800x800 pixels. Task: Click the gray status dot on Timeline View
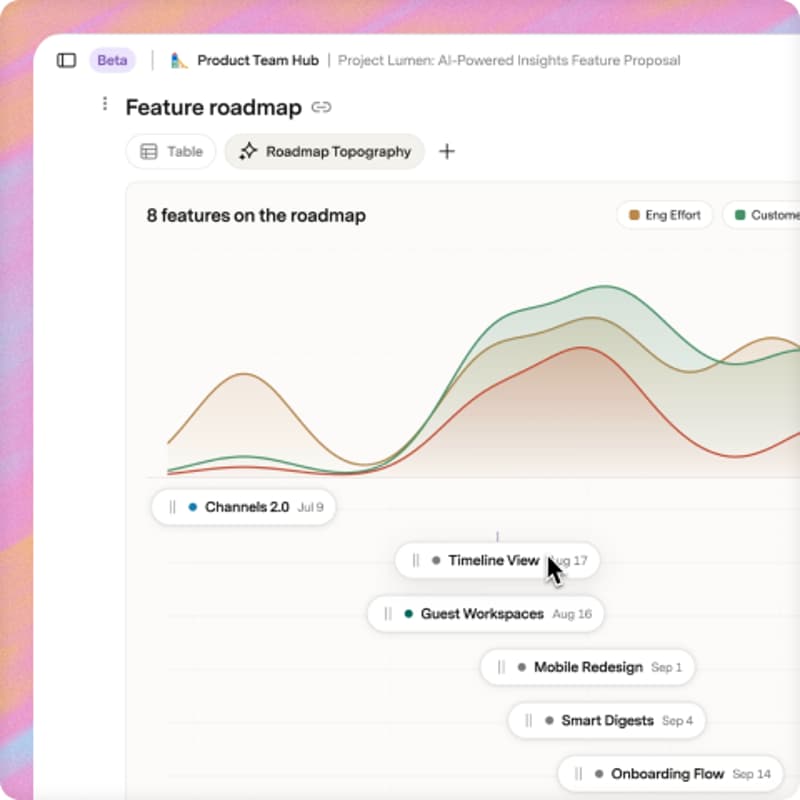pos(436,560)
